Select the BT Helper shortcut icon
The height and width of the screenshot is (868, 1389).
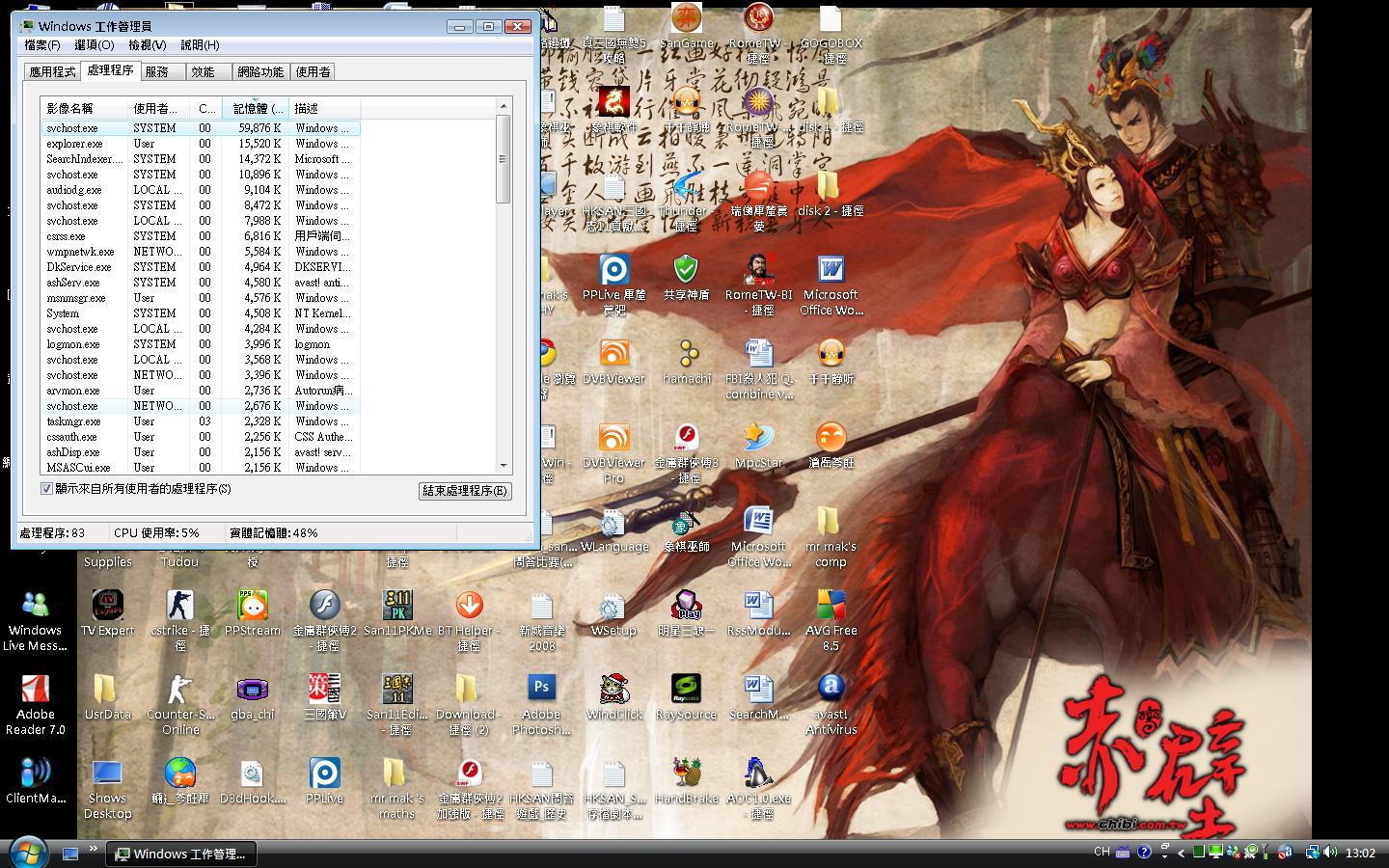pos(469,620)
